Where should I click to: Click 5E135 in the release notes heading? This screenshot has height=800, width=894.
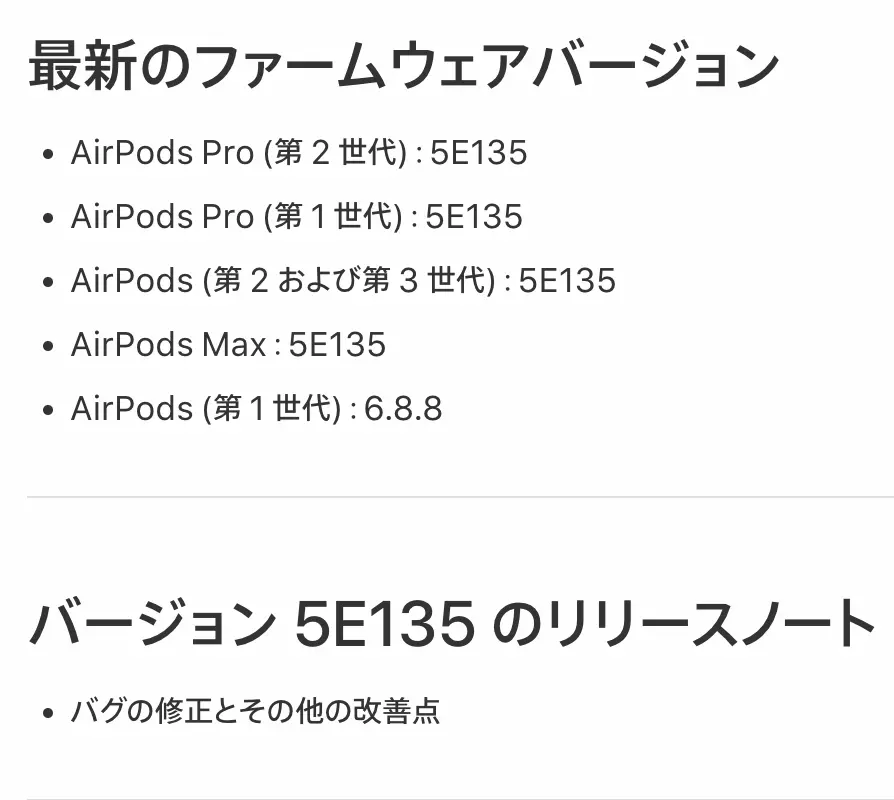[x=385, y=624]
